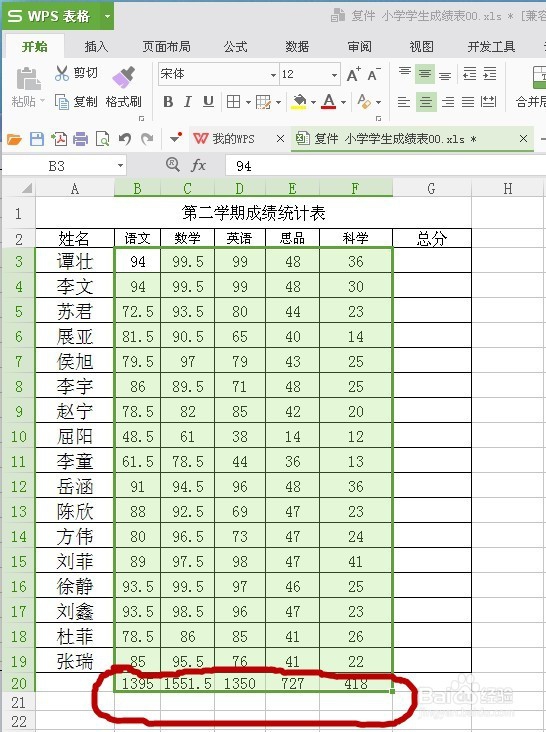Click the insert function fx button
The width and height of the screenshot is (546, 732).
coord(198,165)
